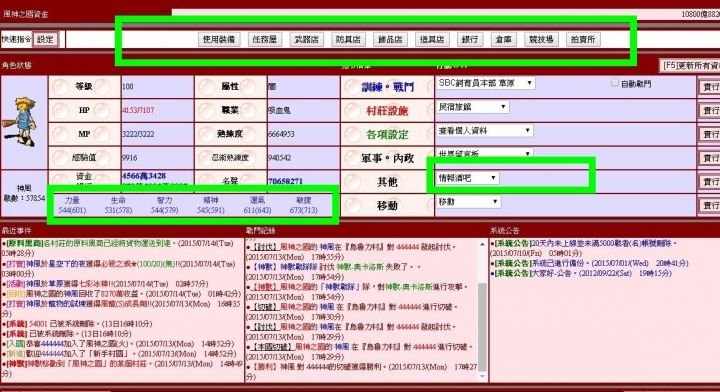Screen dimensions: 720x392
Task: Click the 敏捷 stat 673(713)
Action: [x=304, y=210]
